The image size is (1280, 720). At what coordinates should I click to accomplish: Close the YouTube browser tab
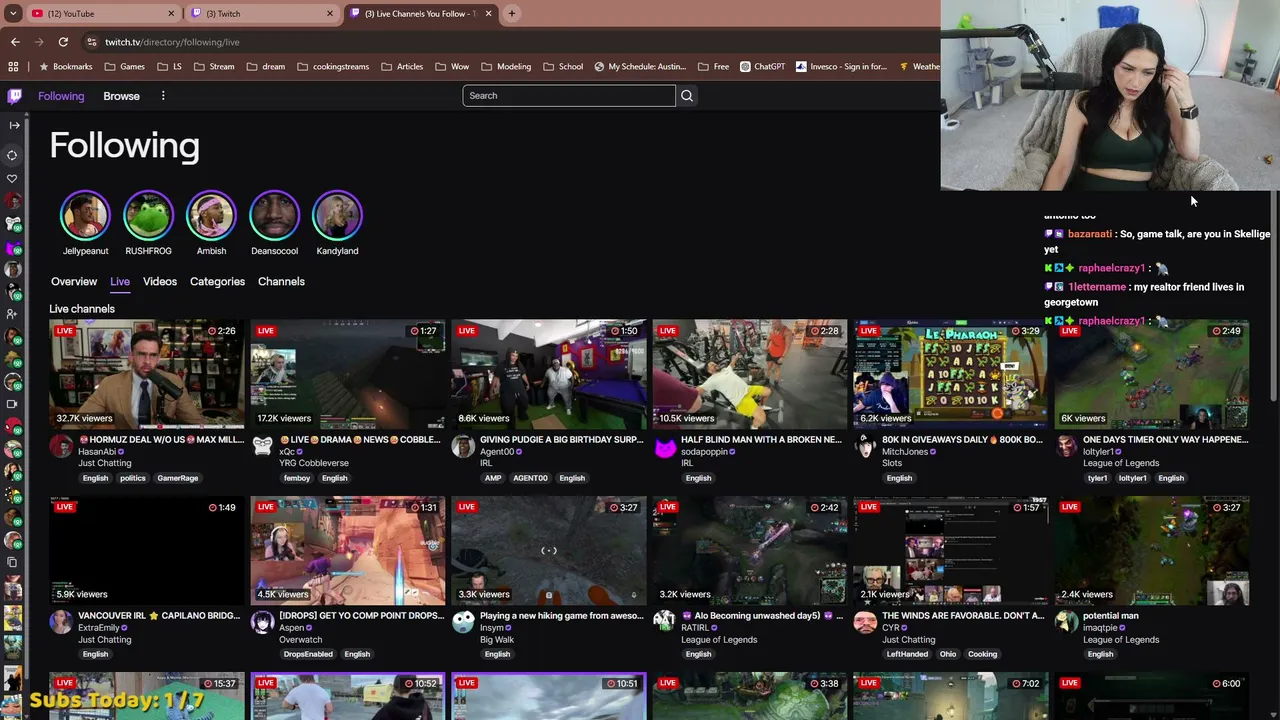pyautogui.click(x=171, y=14)
